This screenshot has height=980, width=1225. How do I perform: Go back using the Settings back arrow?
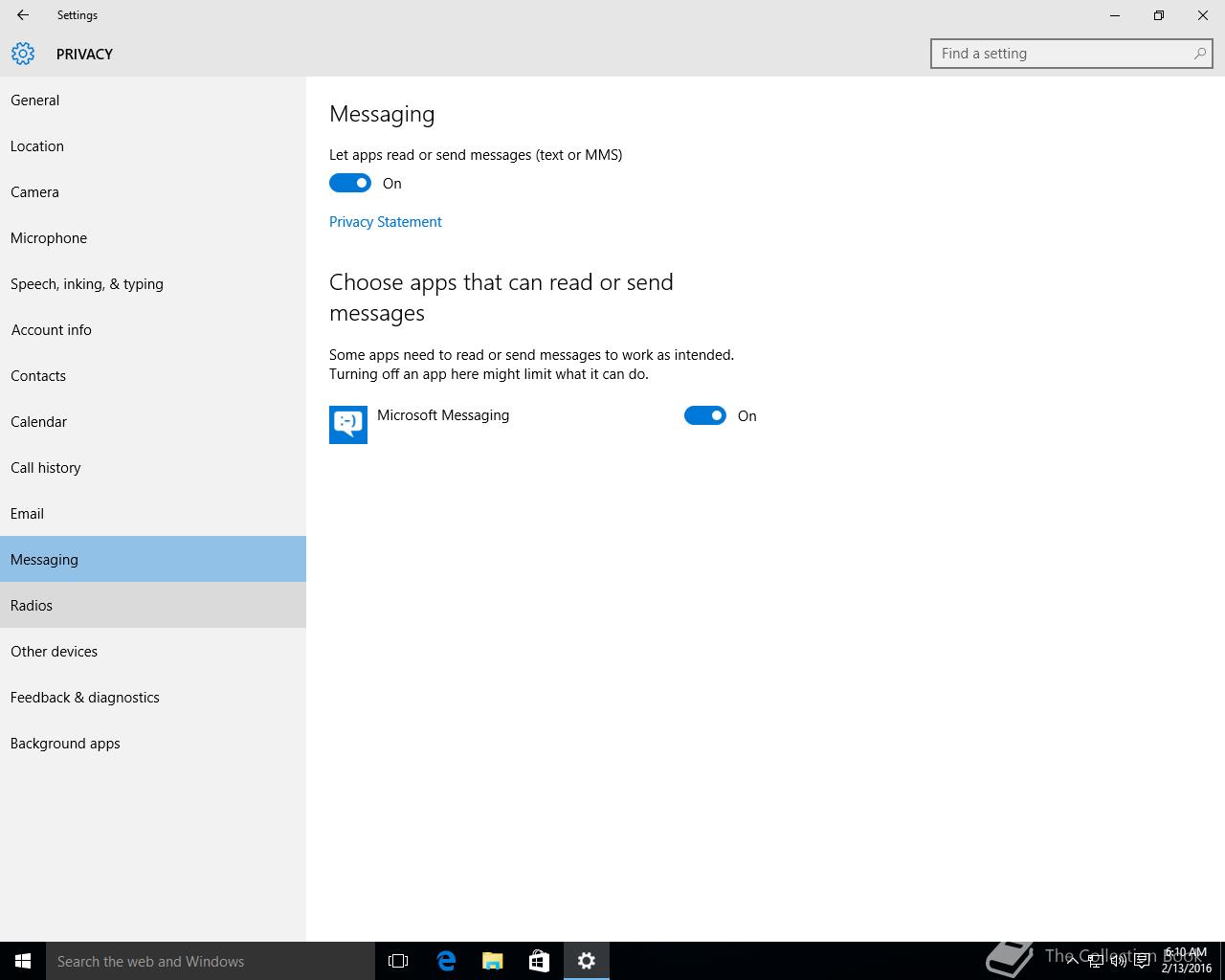coord(23,15)
